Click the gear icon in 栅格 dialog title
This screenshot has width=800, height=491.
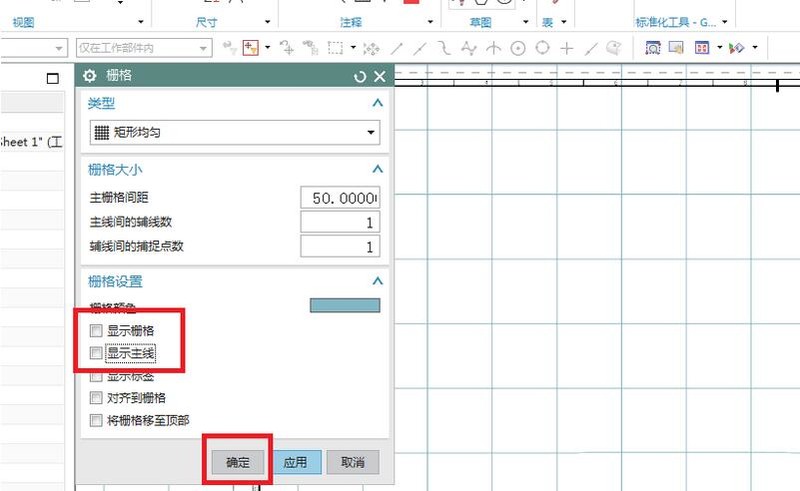pos(90,76)
